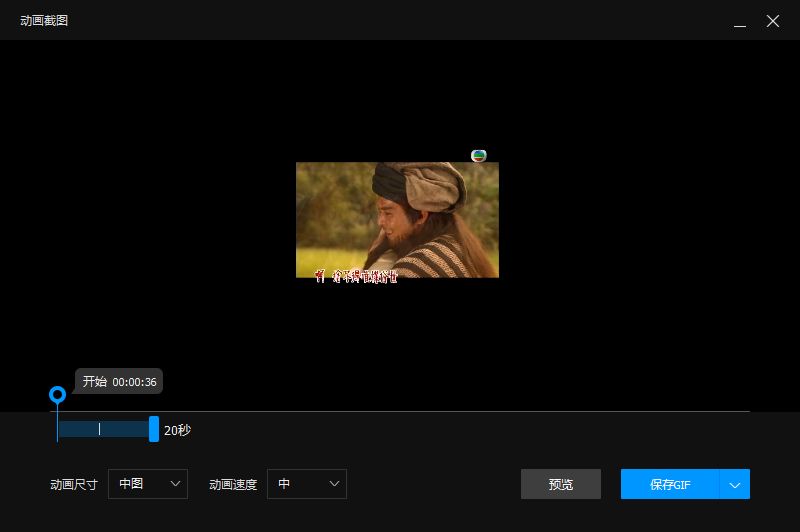800x532 pixels.
Task: Click the 动画尺寸 label text
Action: pyautogui.click(x=74, y=484)
